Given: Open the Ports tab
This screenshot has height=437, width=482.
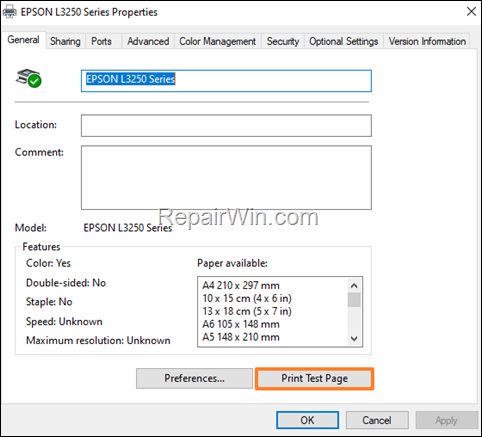Looking at the screenshot, I should 101,41.
